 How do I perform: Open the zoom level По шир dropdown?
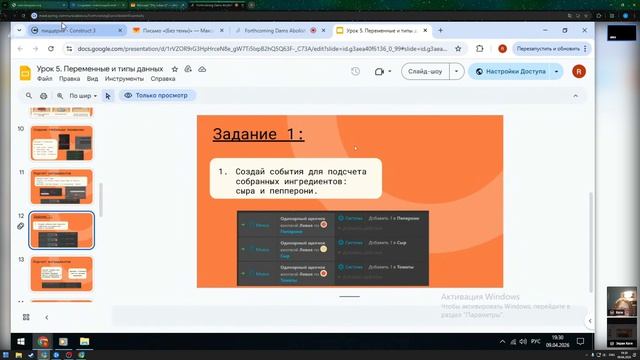(83, 96)
